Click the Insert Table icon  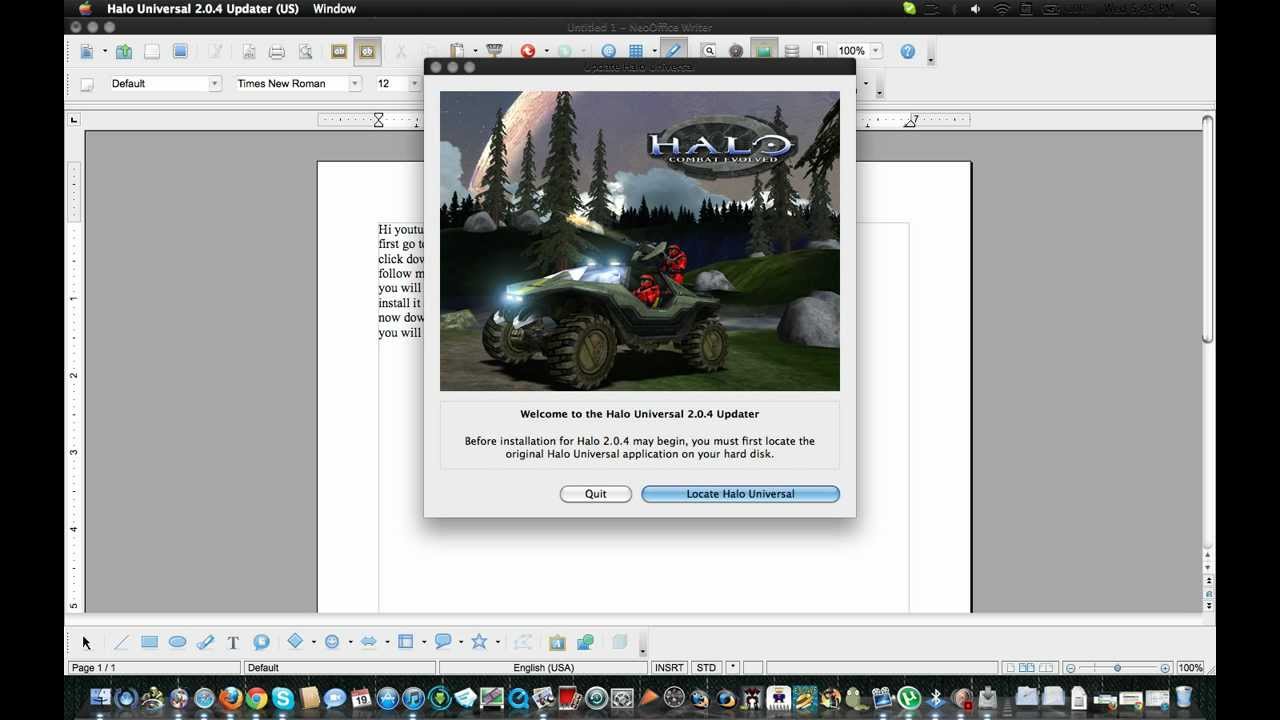636,51
